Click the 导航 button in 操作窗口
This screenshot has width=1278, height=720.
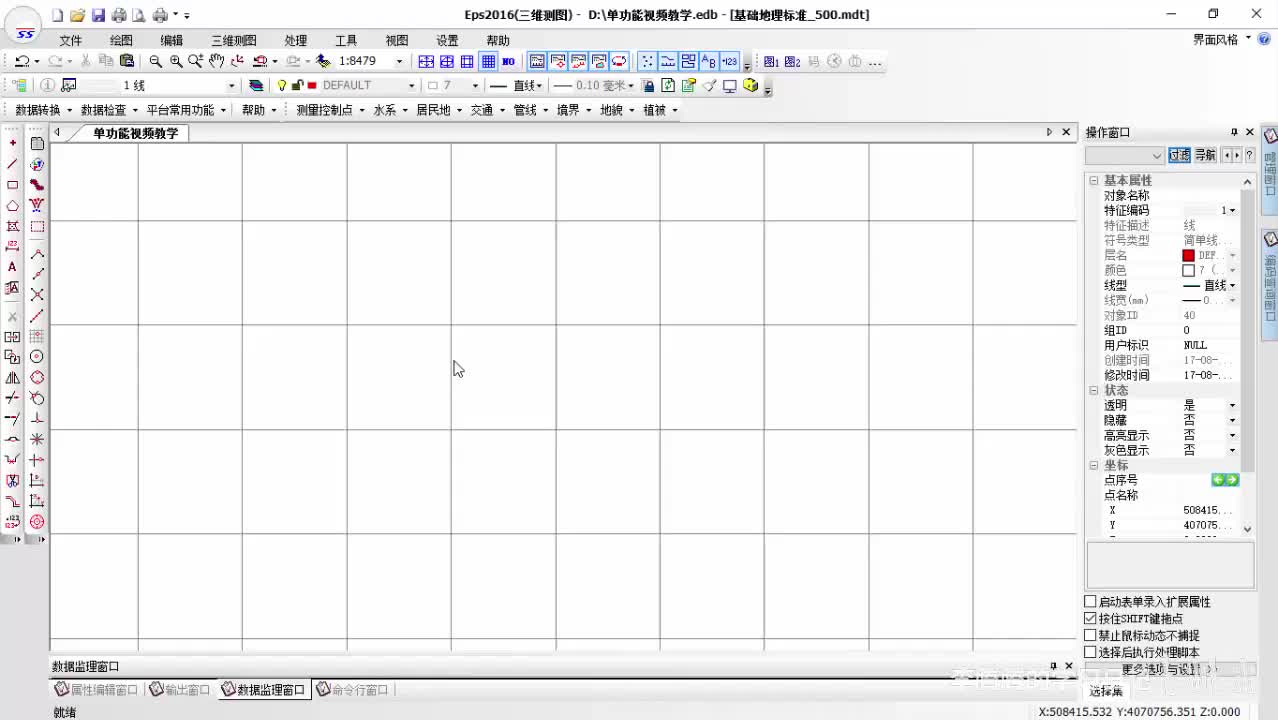[x=1205, y=155]
